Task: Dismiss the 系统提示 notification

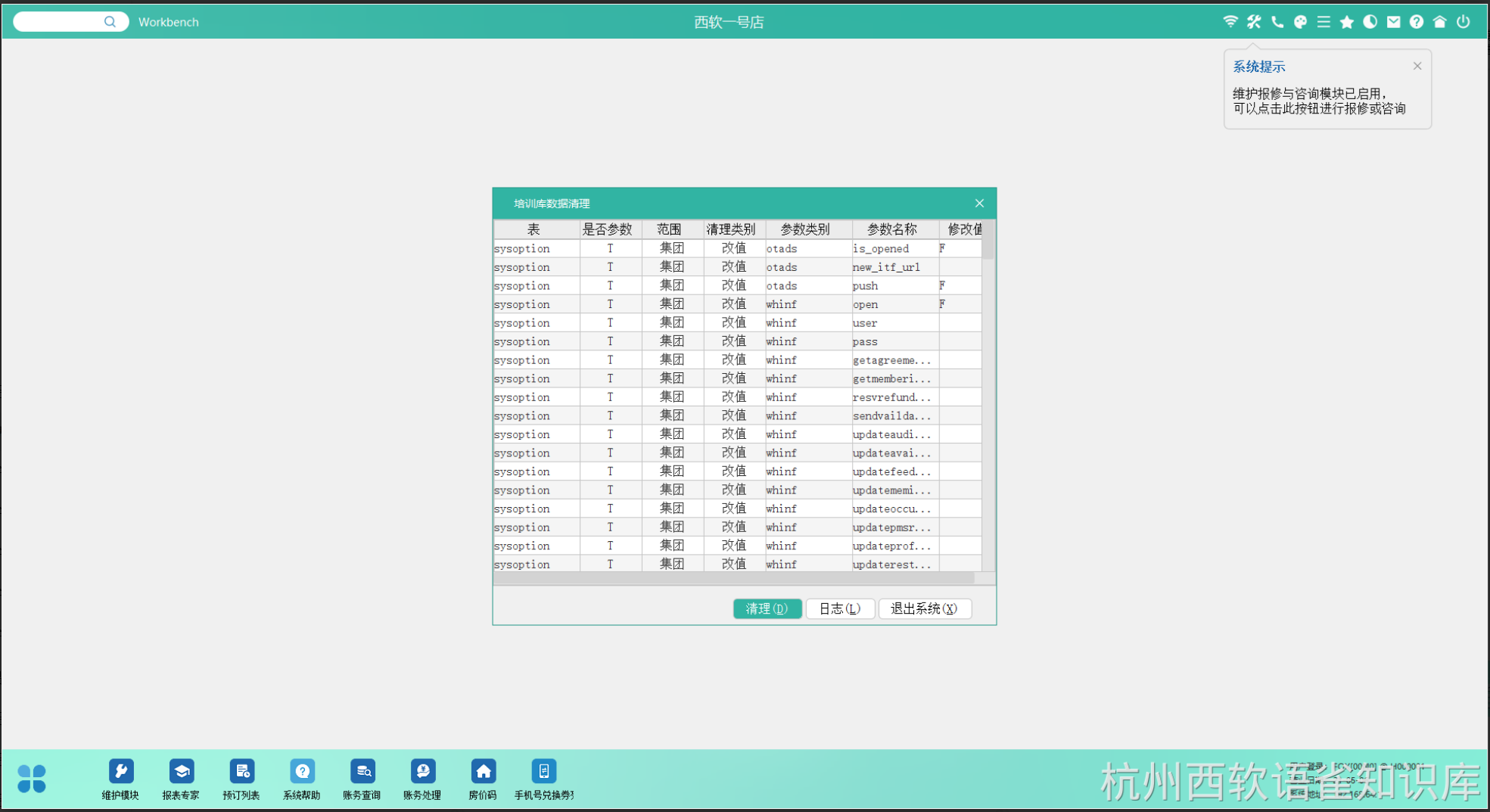Action: [x=1417, y=66]
